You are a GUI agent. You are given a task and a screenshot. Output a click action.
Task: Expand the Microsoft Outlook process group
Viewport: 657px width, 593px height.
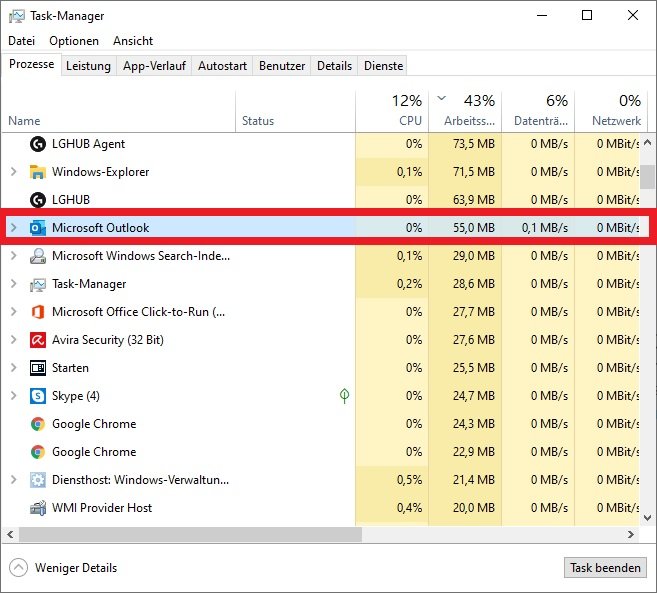[13, 228]
